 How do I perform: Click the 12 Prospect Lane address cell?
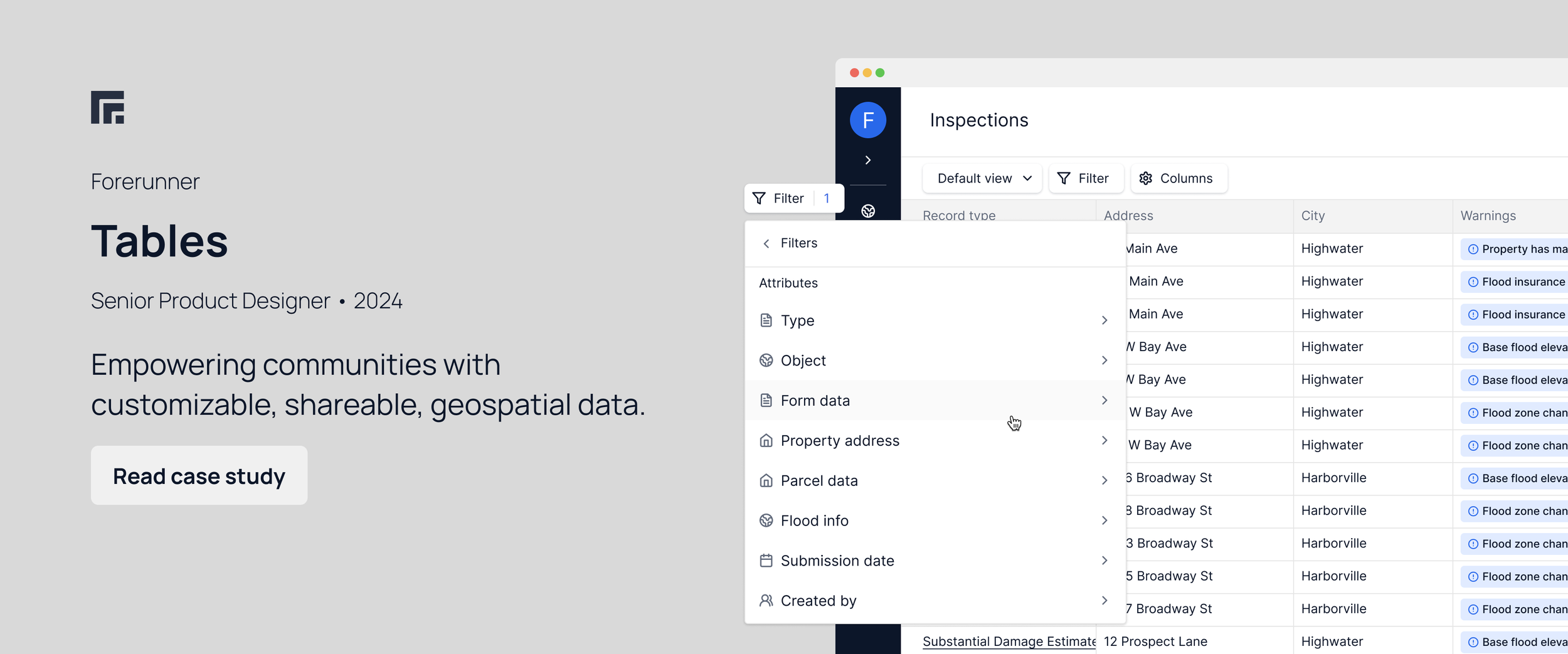(1155, 641)
